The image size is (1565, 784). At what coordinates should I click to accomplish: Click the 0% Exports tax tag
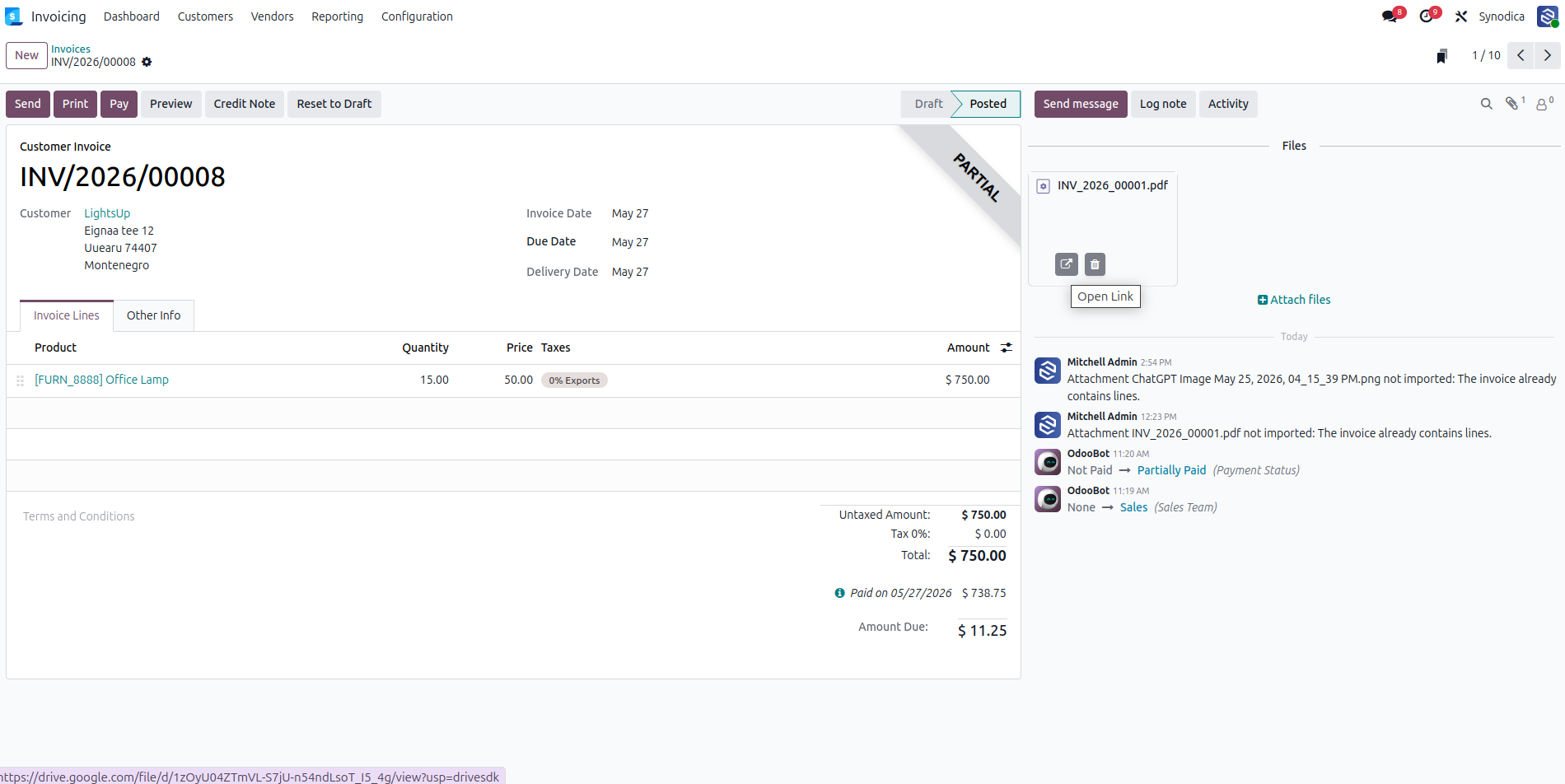[x=574, y=380]
